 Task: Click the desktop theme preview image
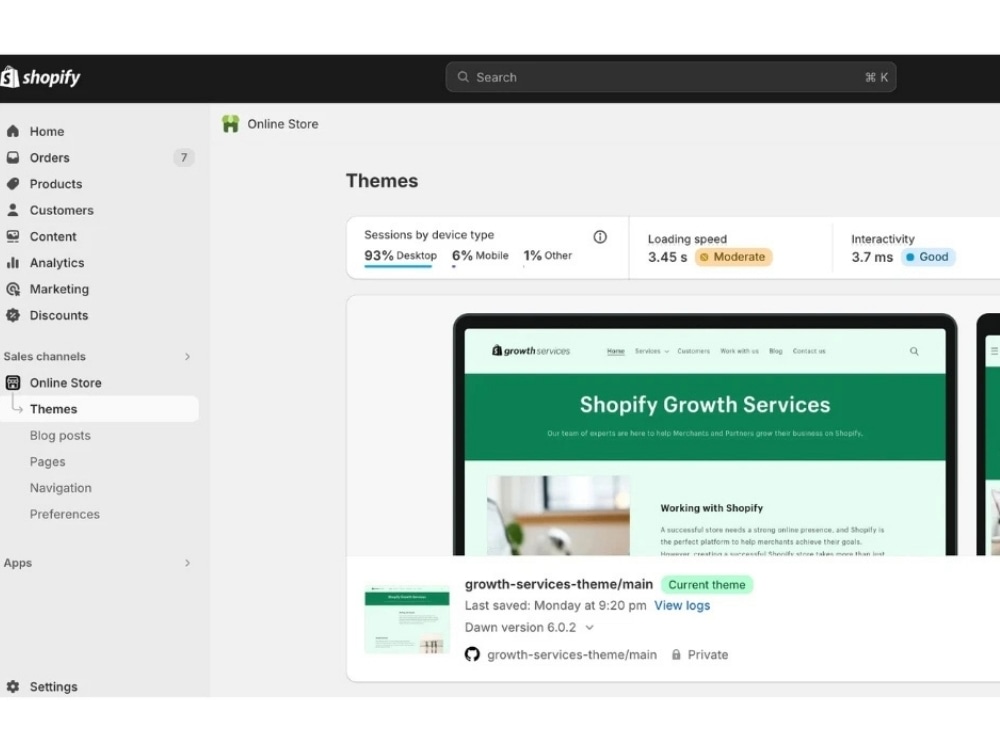705,435
